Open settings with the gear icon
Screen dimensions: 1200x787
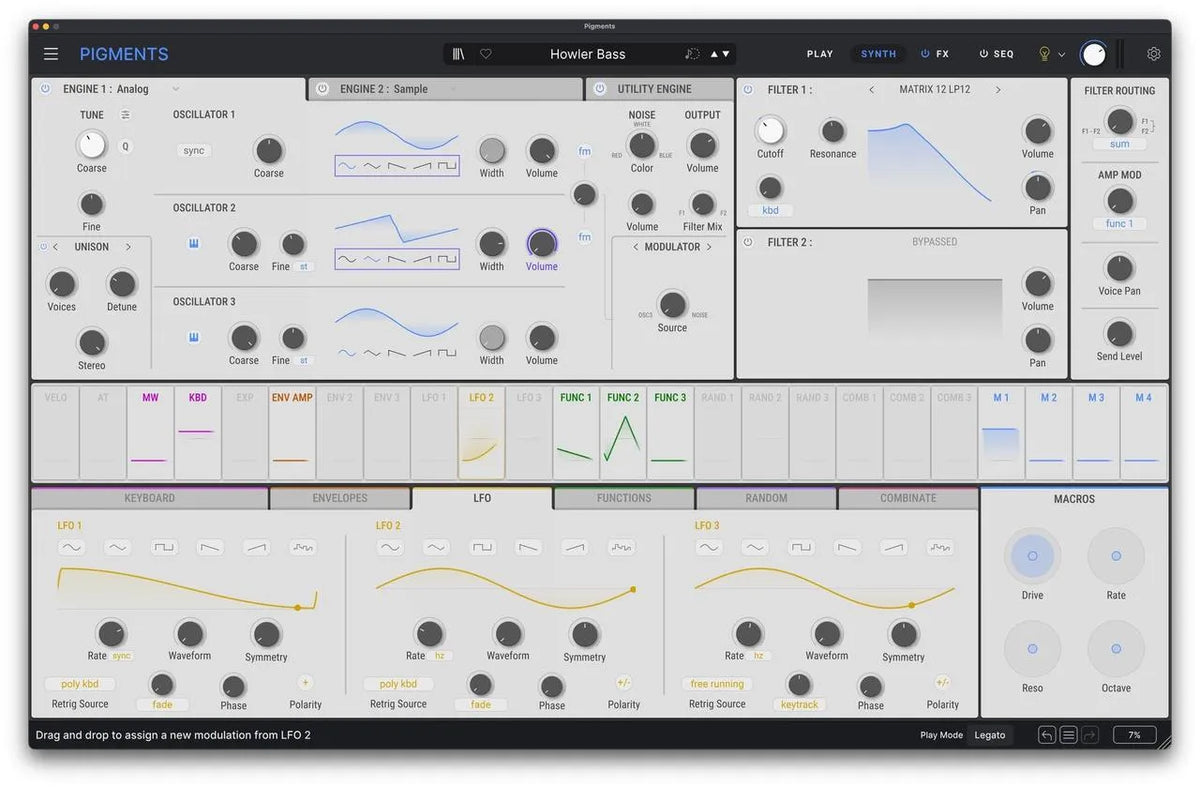[1154, 53]
